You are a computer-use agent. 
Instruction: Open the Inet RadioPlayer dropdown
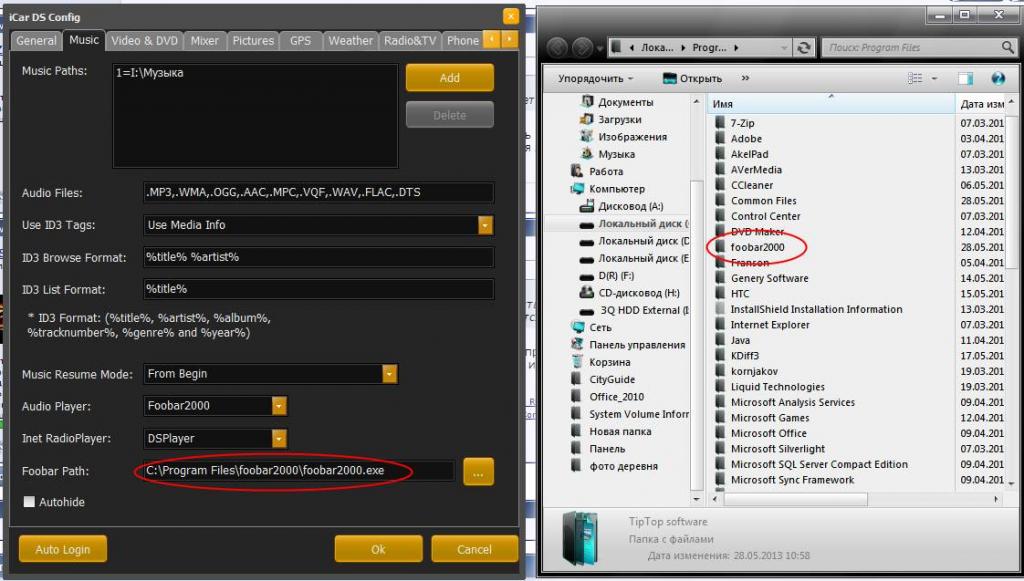click(279, 438)
